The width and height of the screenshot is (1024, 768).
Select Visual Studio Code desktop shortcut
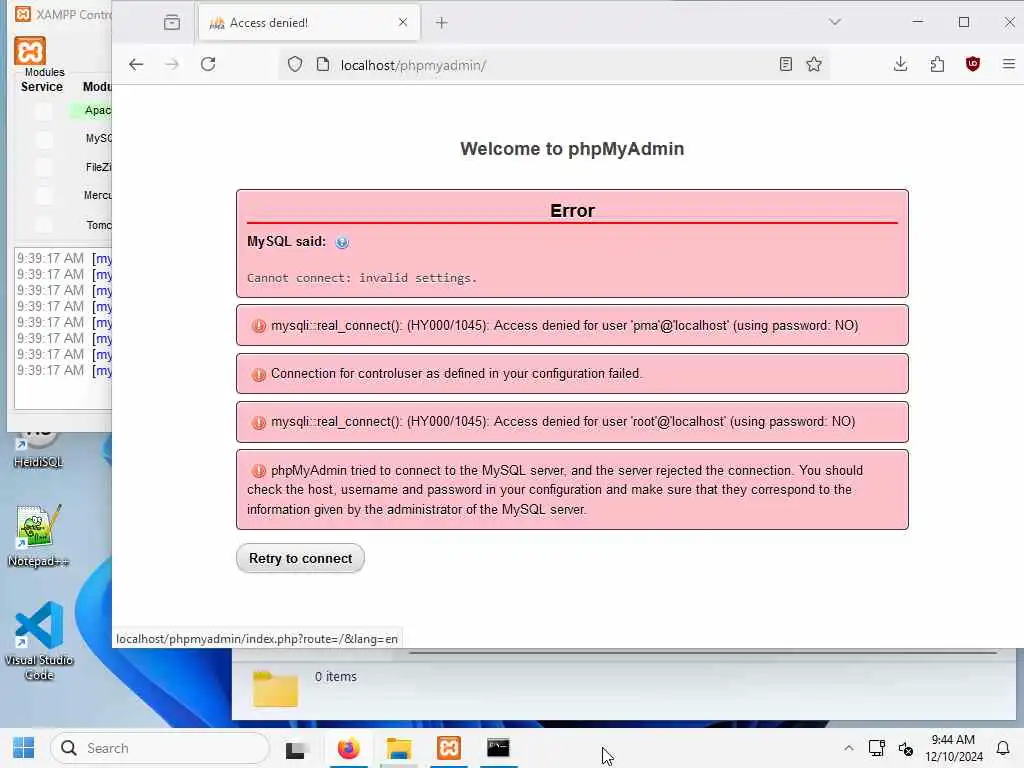coord(39,641)
